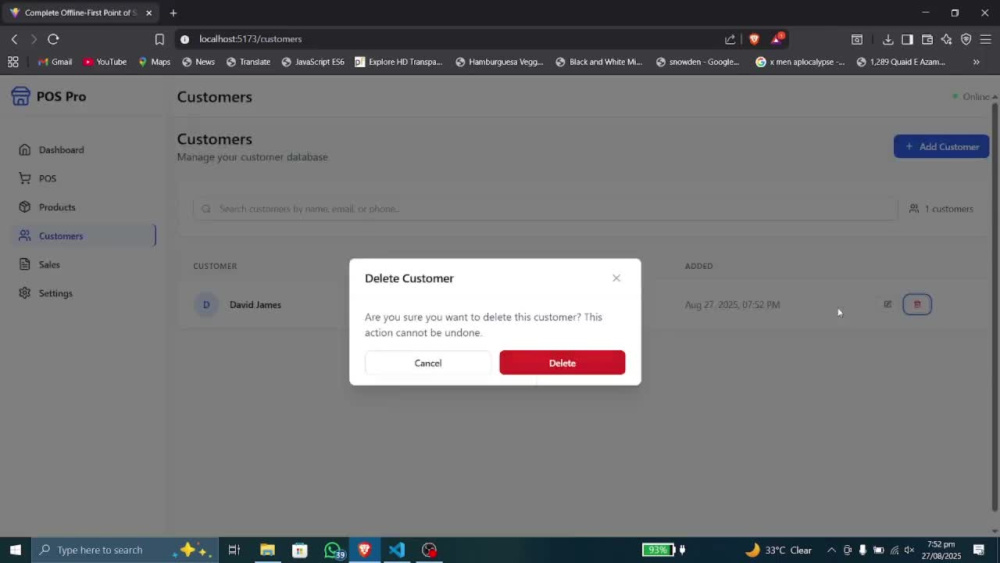
Task: Close the Complete Offline-First Point tab
Action: pos(149,13)
